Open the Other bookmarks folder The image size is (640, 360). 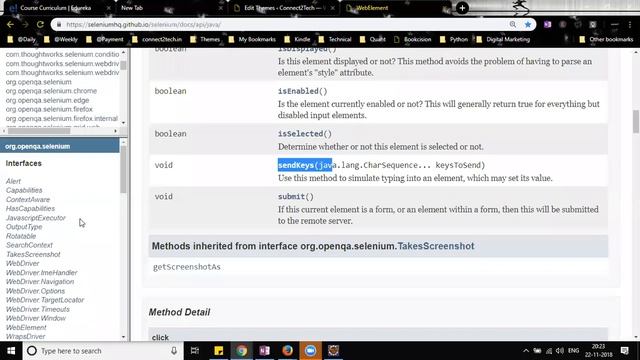pos(606,40)
